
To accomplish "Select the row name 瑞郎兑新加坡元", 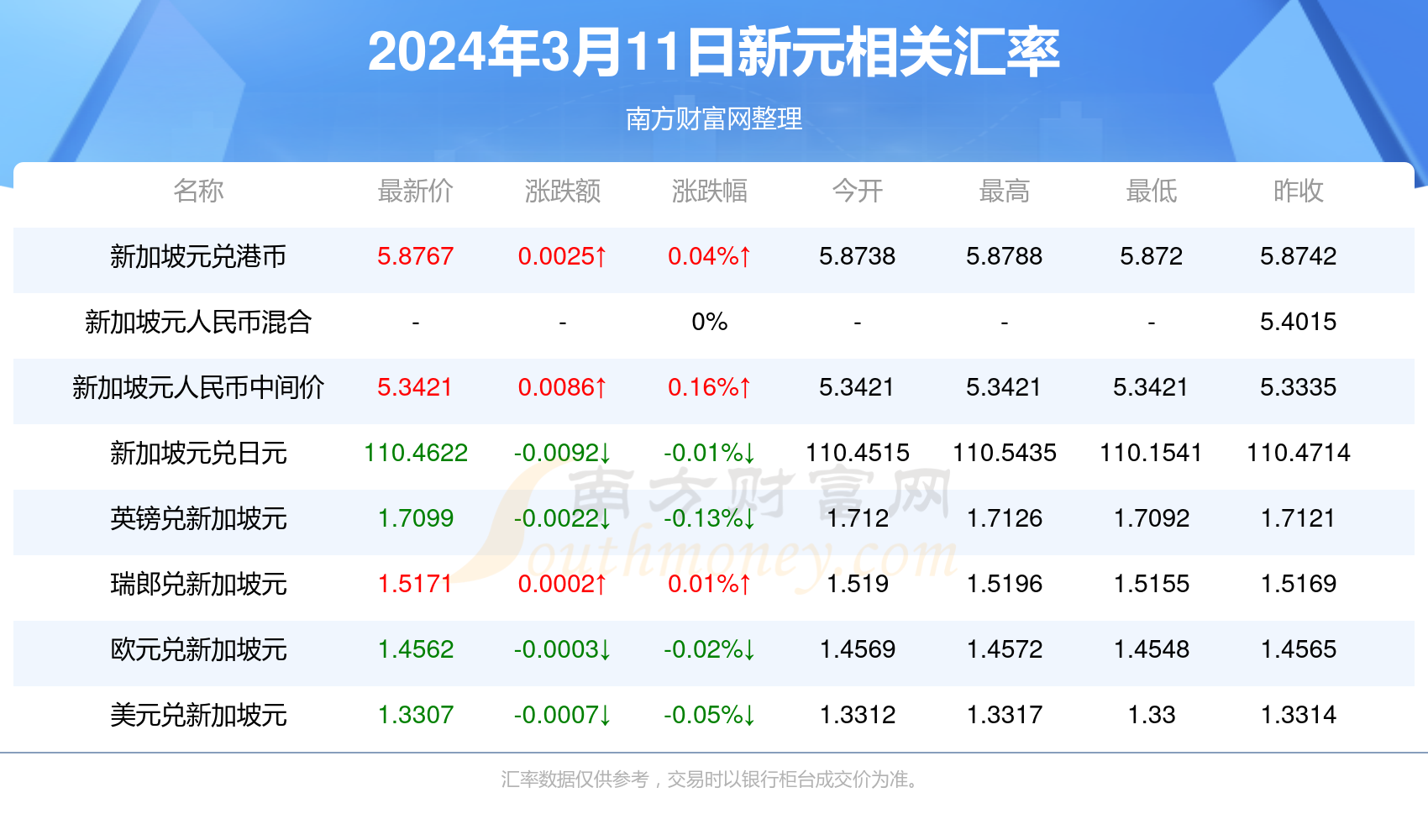I will click(198, 584).
